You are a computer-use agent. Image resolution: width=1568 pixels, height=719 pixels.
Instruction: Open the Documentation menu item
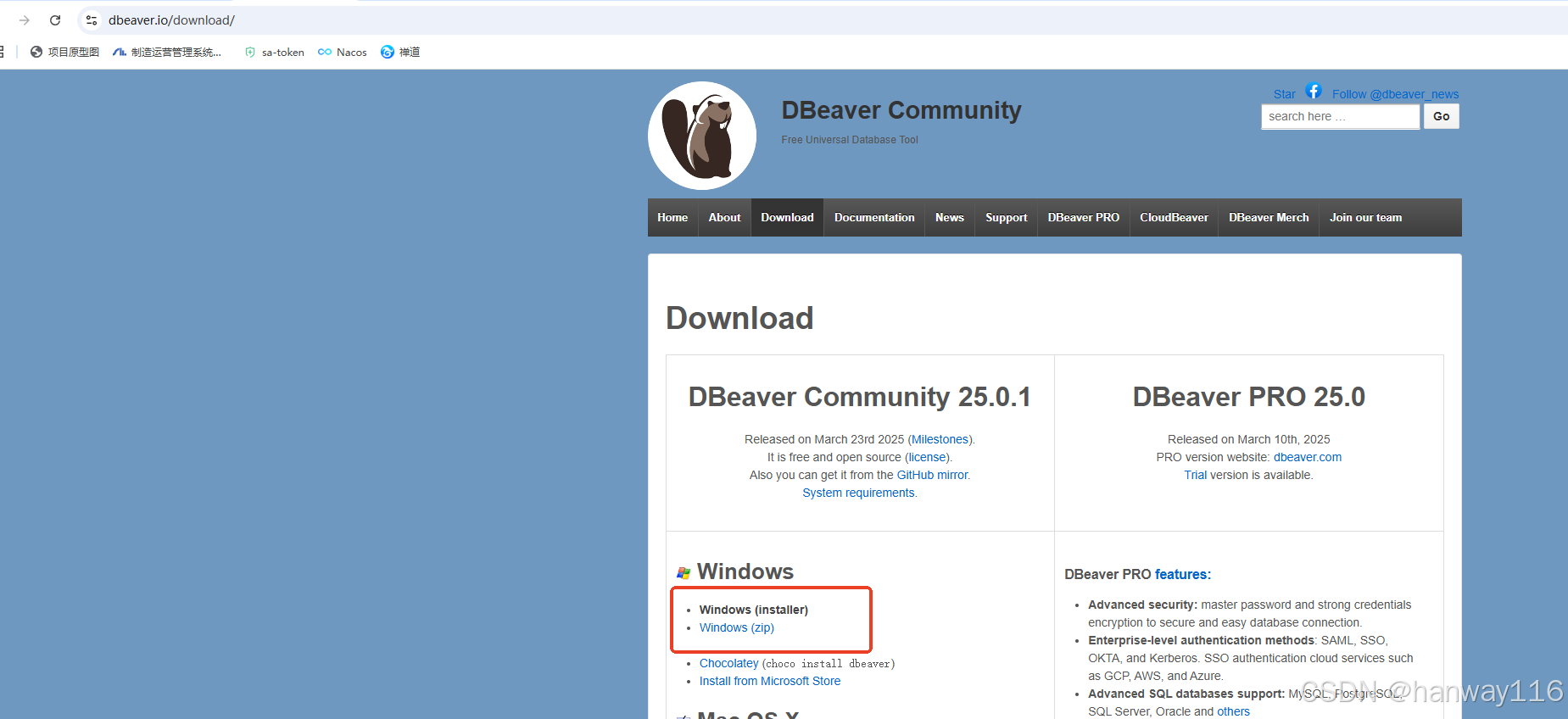(x=873, y=218)
